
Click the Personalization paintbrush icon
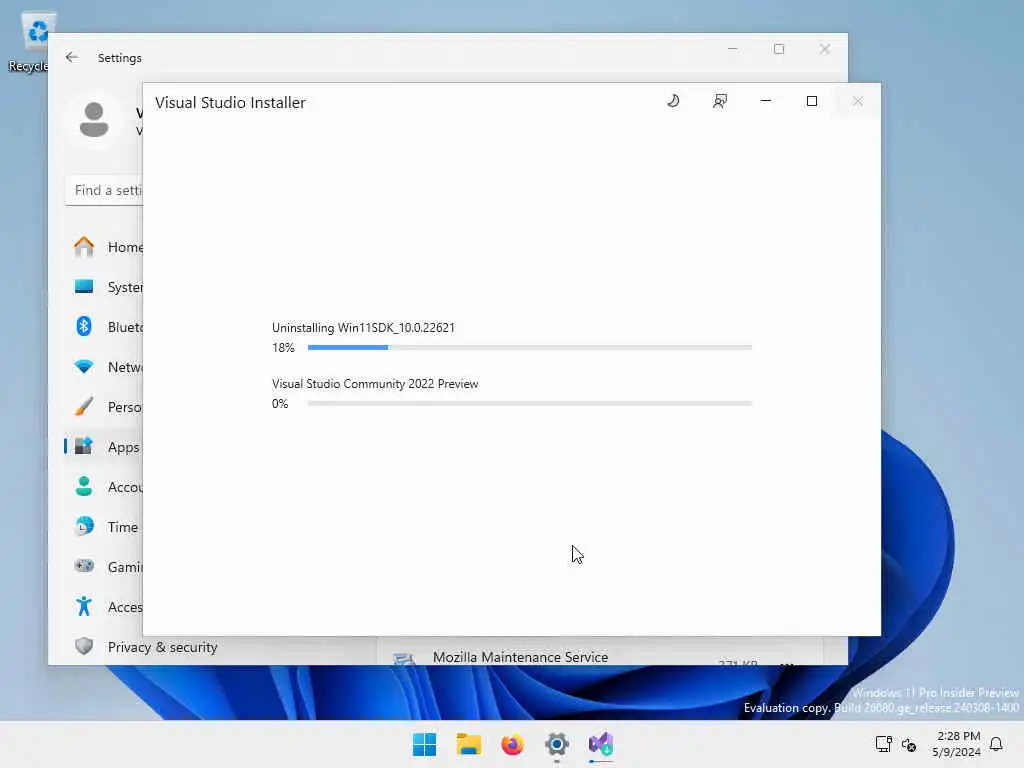pos(84,406)
